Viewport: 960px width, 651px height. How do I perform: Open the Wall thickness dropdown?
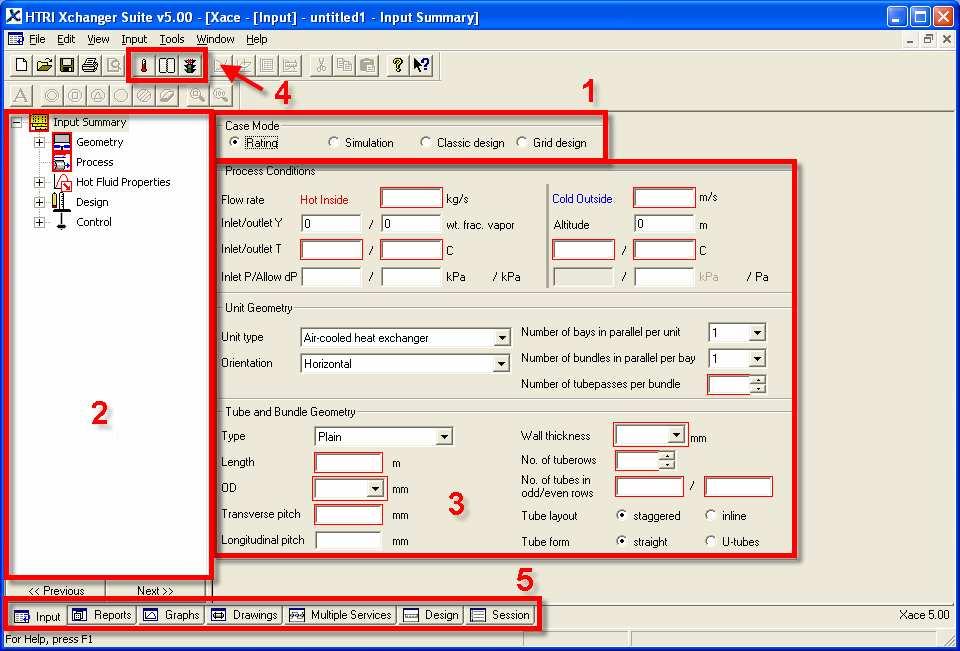[676, 435]
